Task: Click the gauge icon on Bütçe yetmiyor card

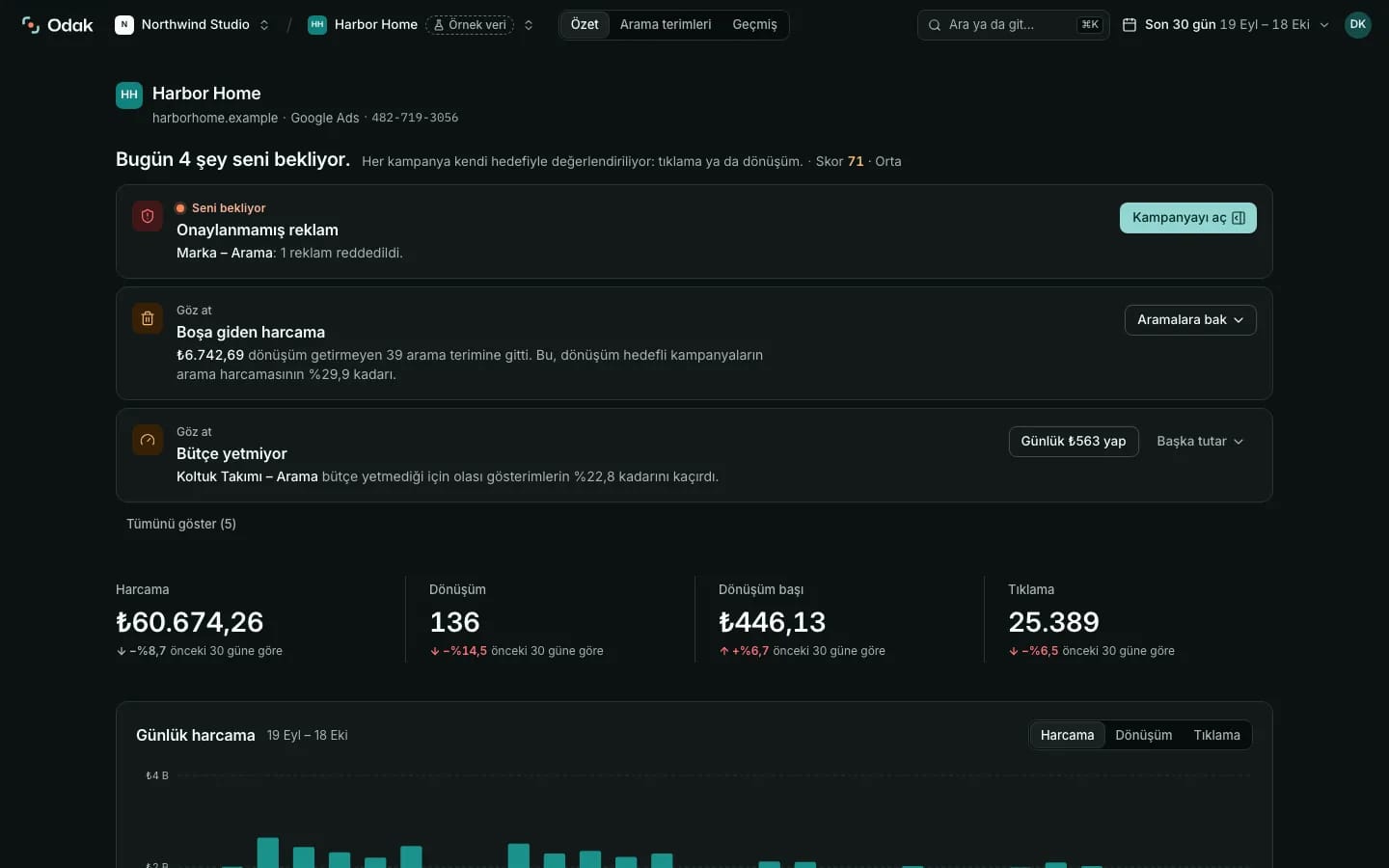Action: (148, 440)
